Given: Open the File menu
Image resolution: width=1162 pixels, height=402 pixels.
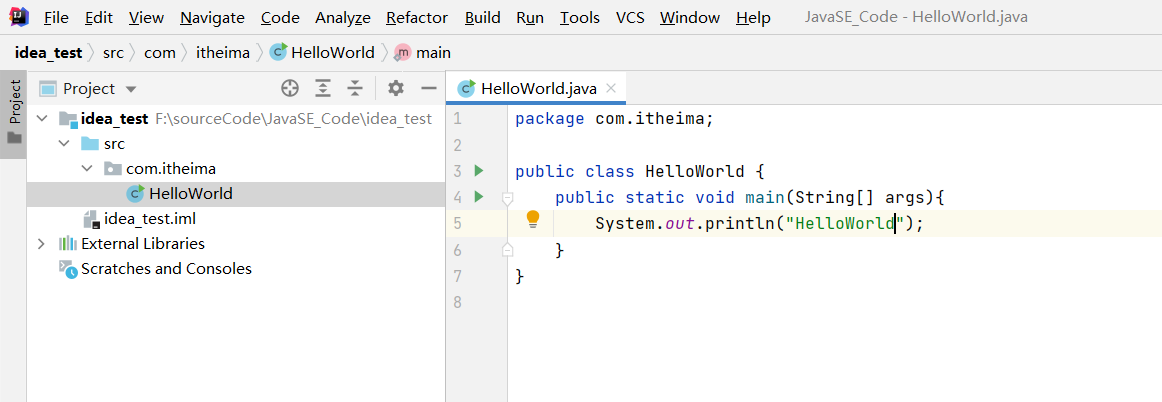Looking at the screenshot, I should click(x=56, y=17).
